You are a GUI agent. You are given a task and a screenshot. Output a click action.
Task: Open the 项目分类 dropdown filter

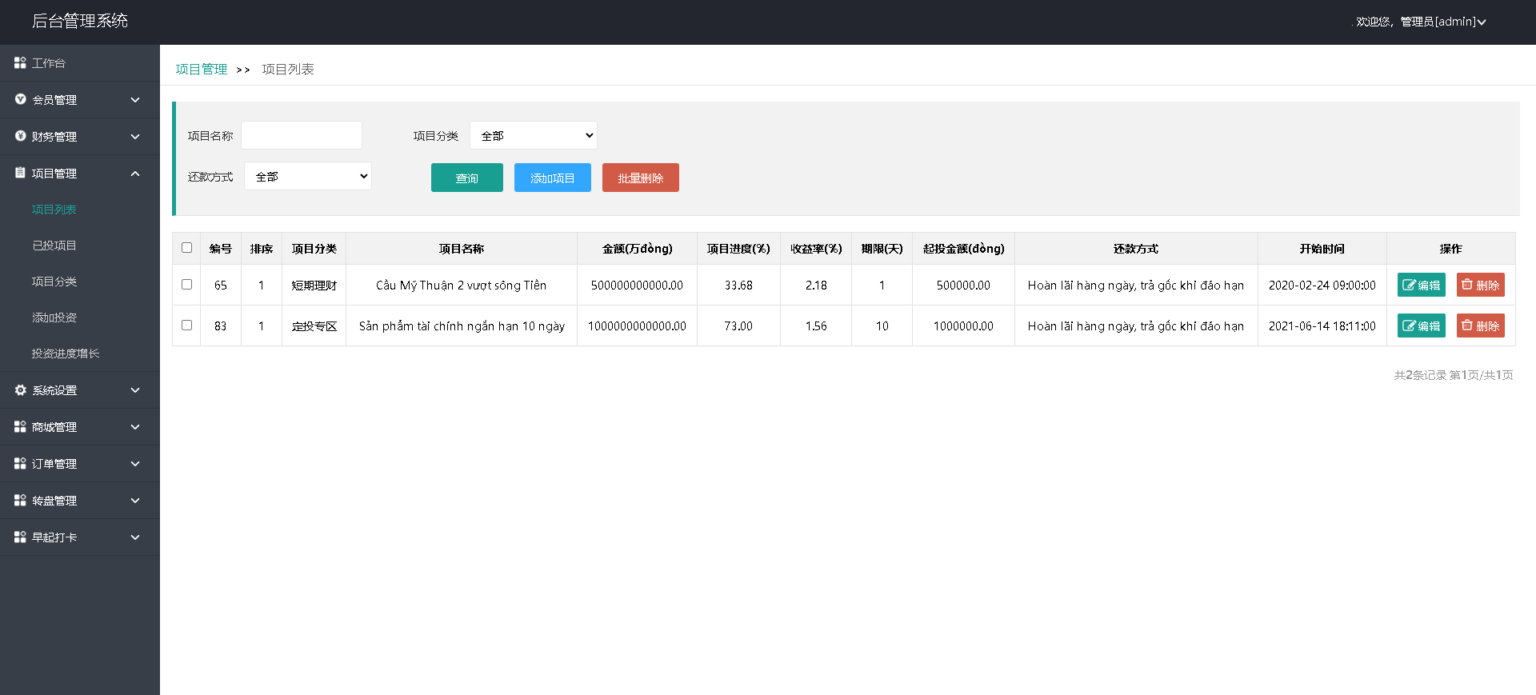(x=533, y=135)
